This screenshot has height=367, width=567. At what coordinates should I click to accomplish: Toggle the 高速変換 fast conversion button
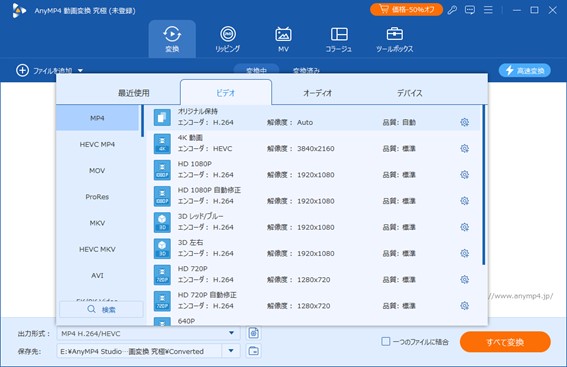pos(525,71)
